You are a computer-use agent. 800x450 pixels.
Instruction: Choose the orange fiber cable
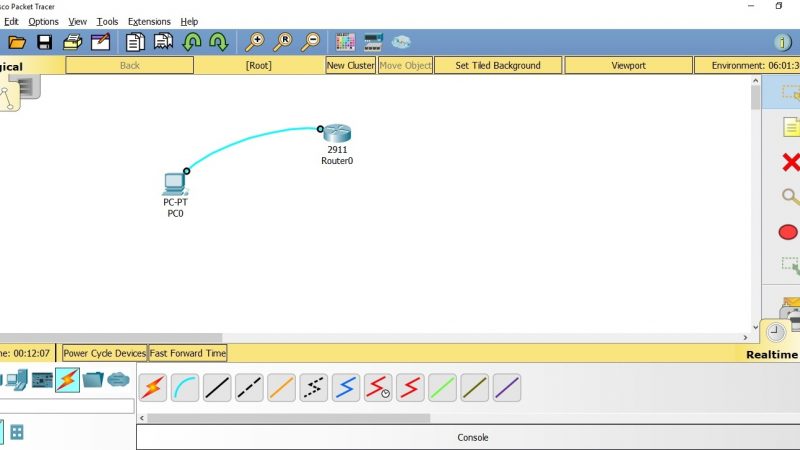tap(281, 388)
